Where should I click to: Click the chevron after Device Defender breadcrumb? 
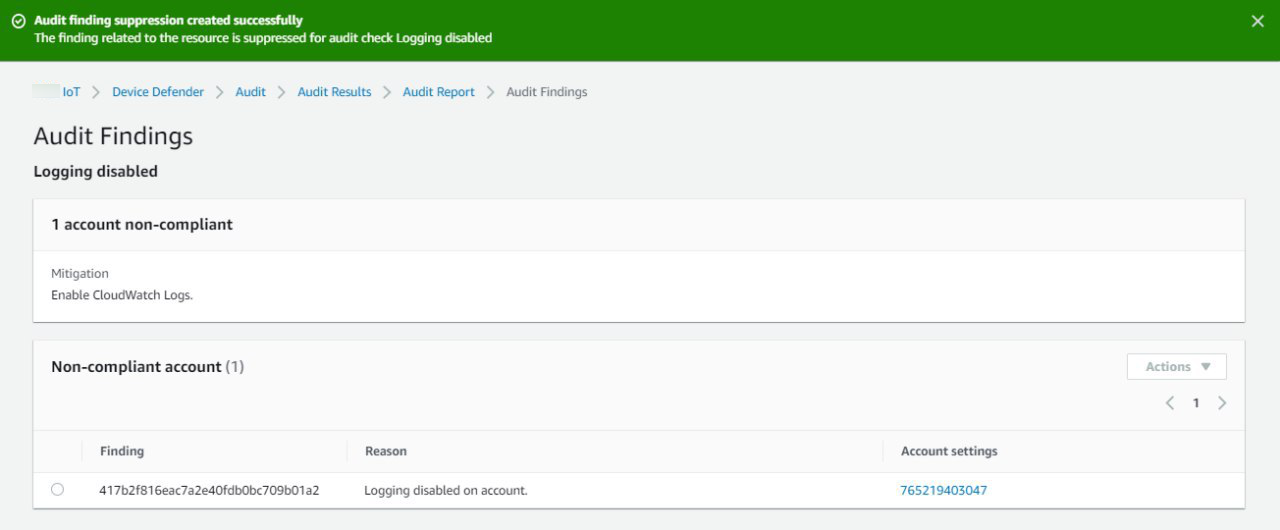click(x=220, y=92)
